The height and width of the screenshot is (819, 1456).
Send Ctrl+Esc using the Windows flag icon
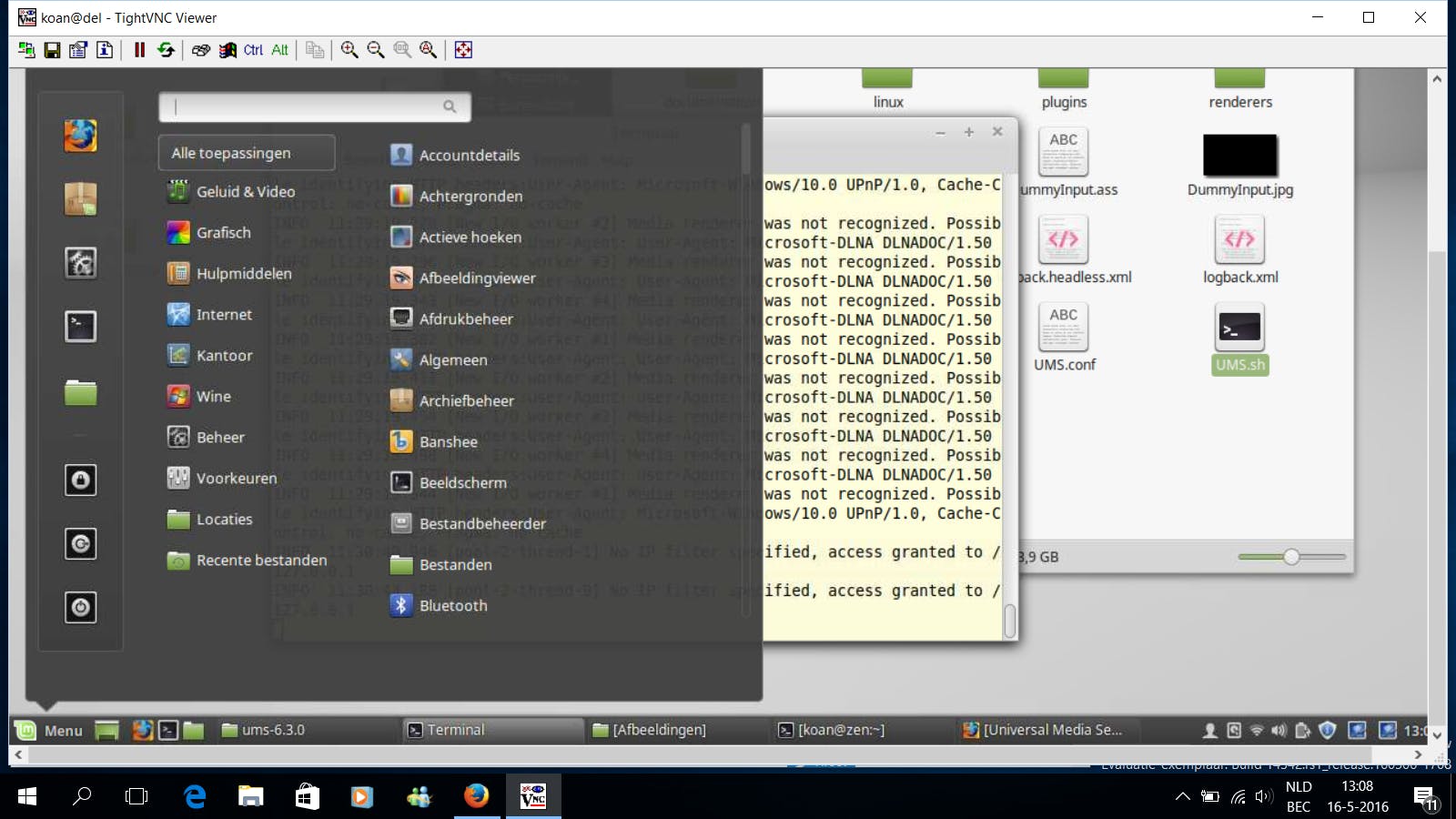[227, 50]
